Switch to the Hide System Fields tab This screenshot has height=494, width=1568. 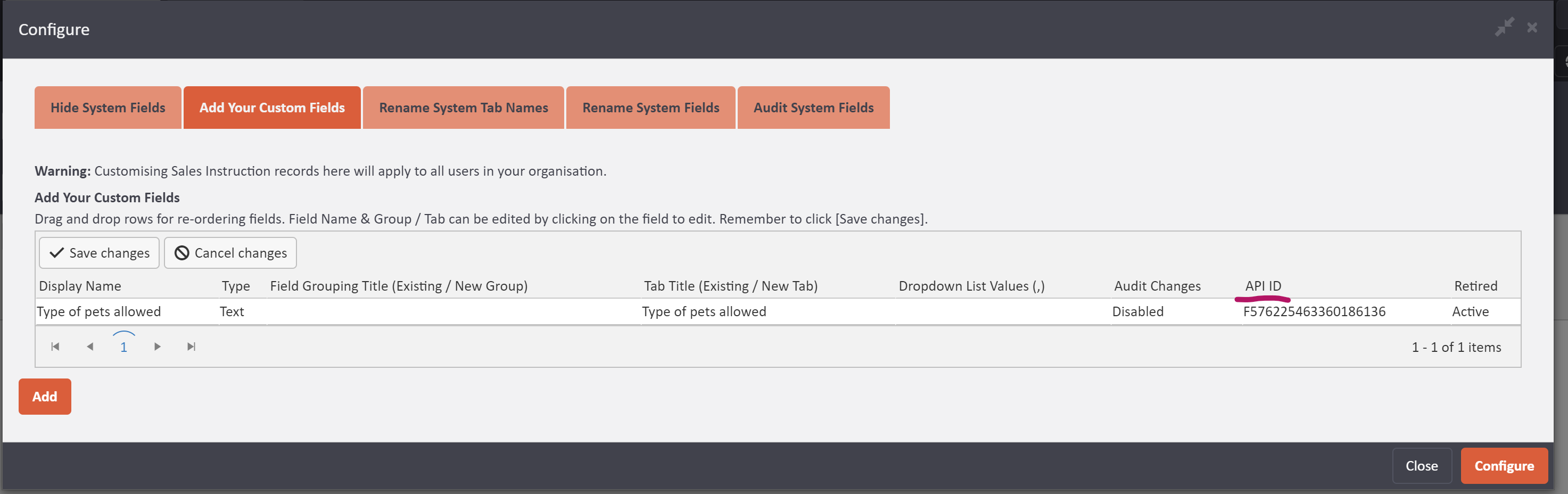(x=108, y=107)
